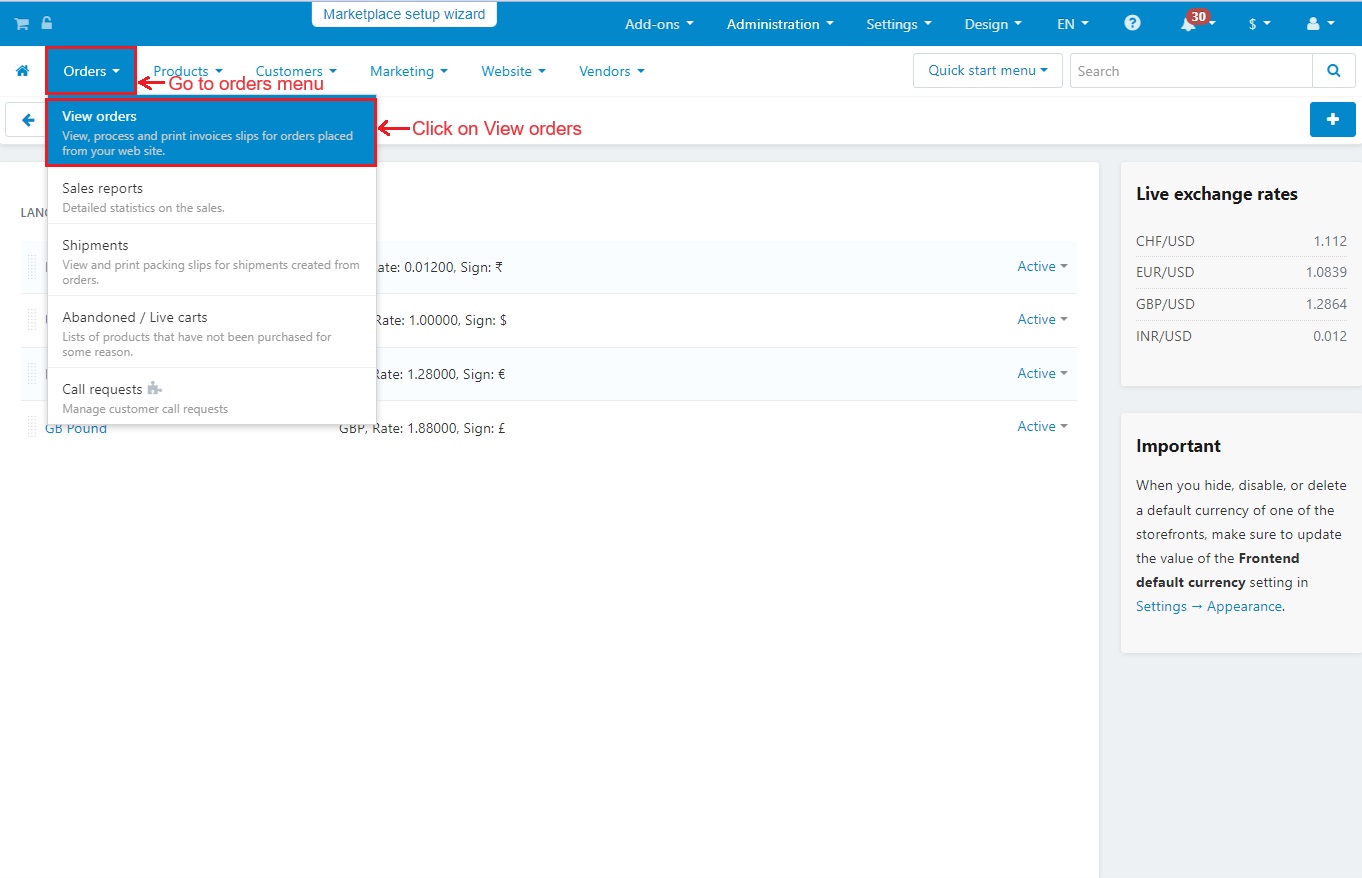
Task: Open Active status dropdown for rate 0.01200
Action: pos(1042,267)
